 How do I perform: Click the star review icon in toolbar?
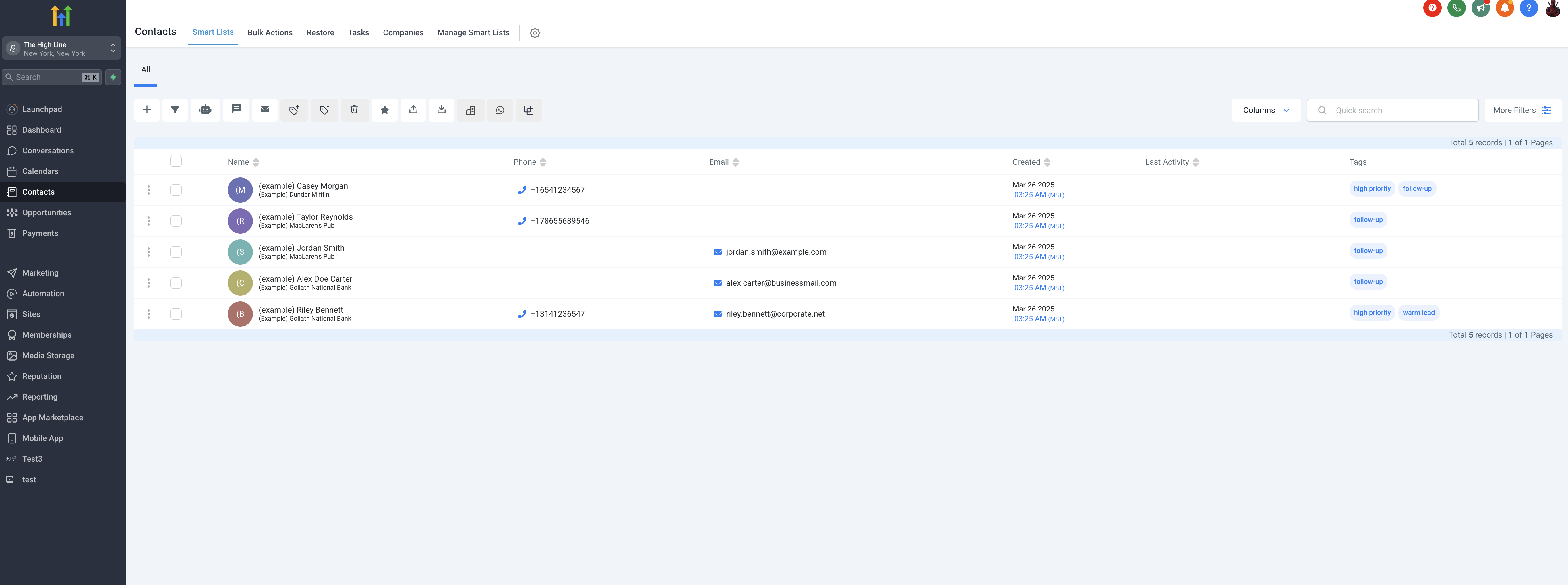click(385, 110)
